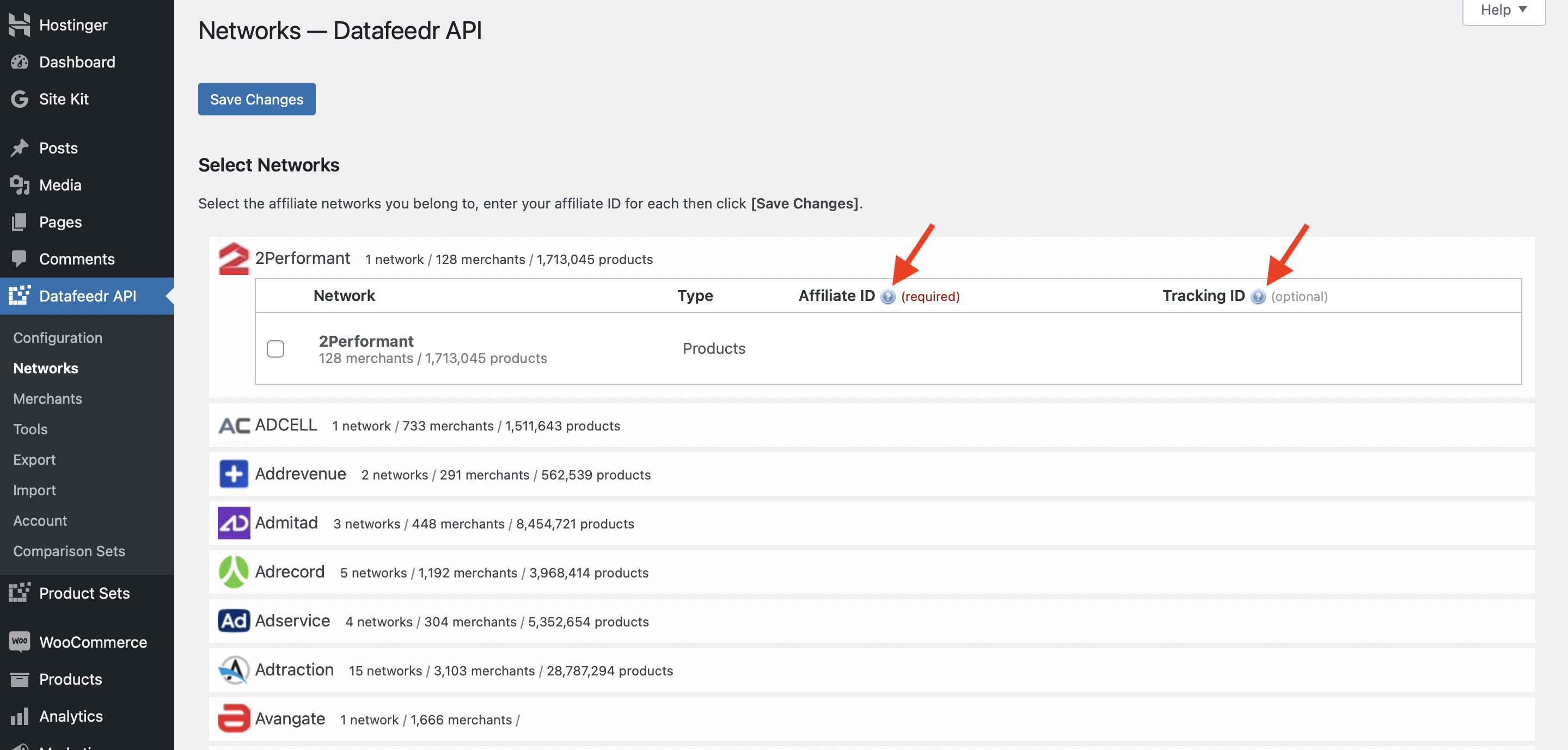
Task: Click the Comments bubble icon
Action: tap(20, 259)
